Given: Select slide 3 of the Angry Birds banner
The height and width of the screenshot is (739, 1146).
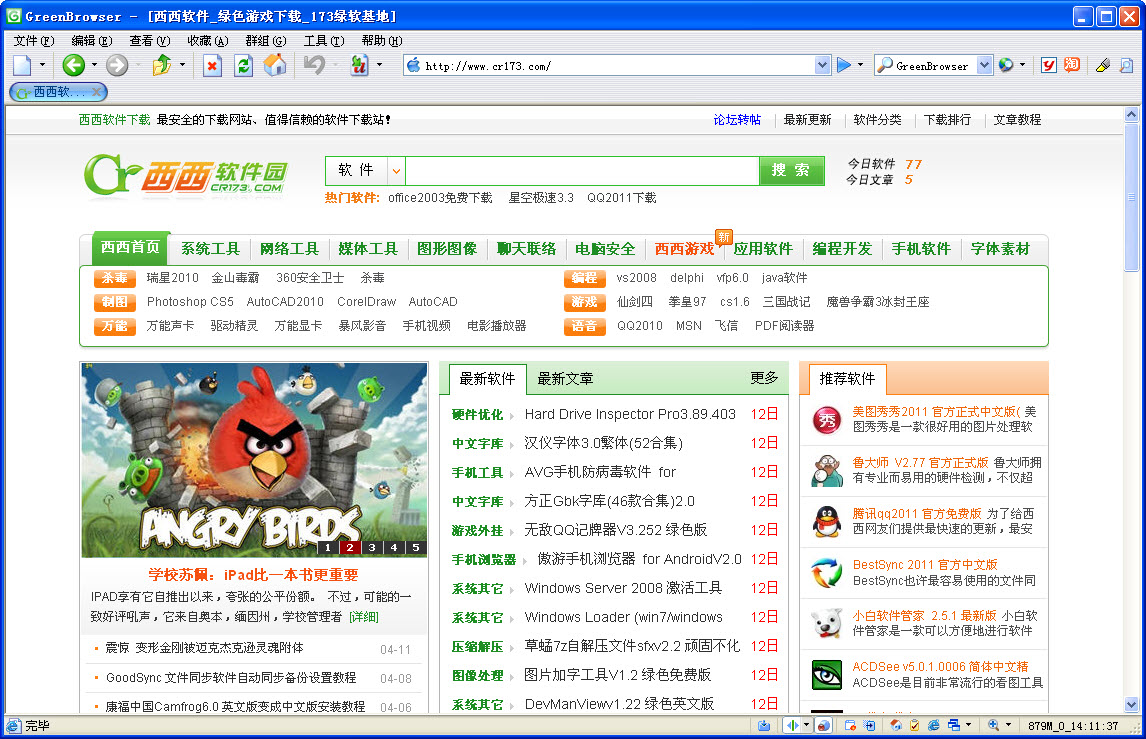Looking at the screenshot, I should point(371,547).
